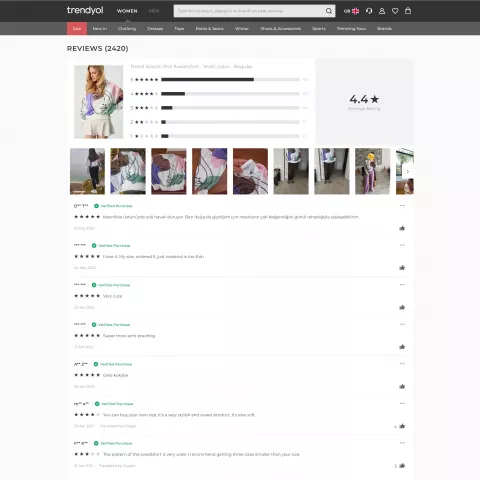The width and height of the screenshot is (480, 480).
Task: Open the third customer review photo
Action: (169, 171)
